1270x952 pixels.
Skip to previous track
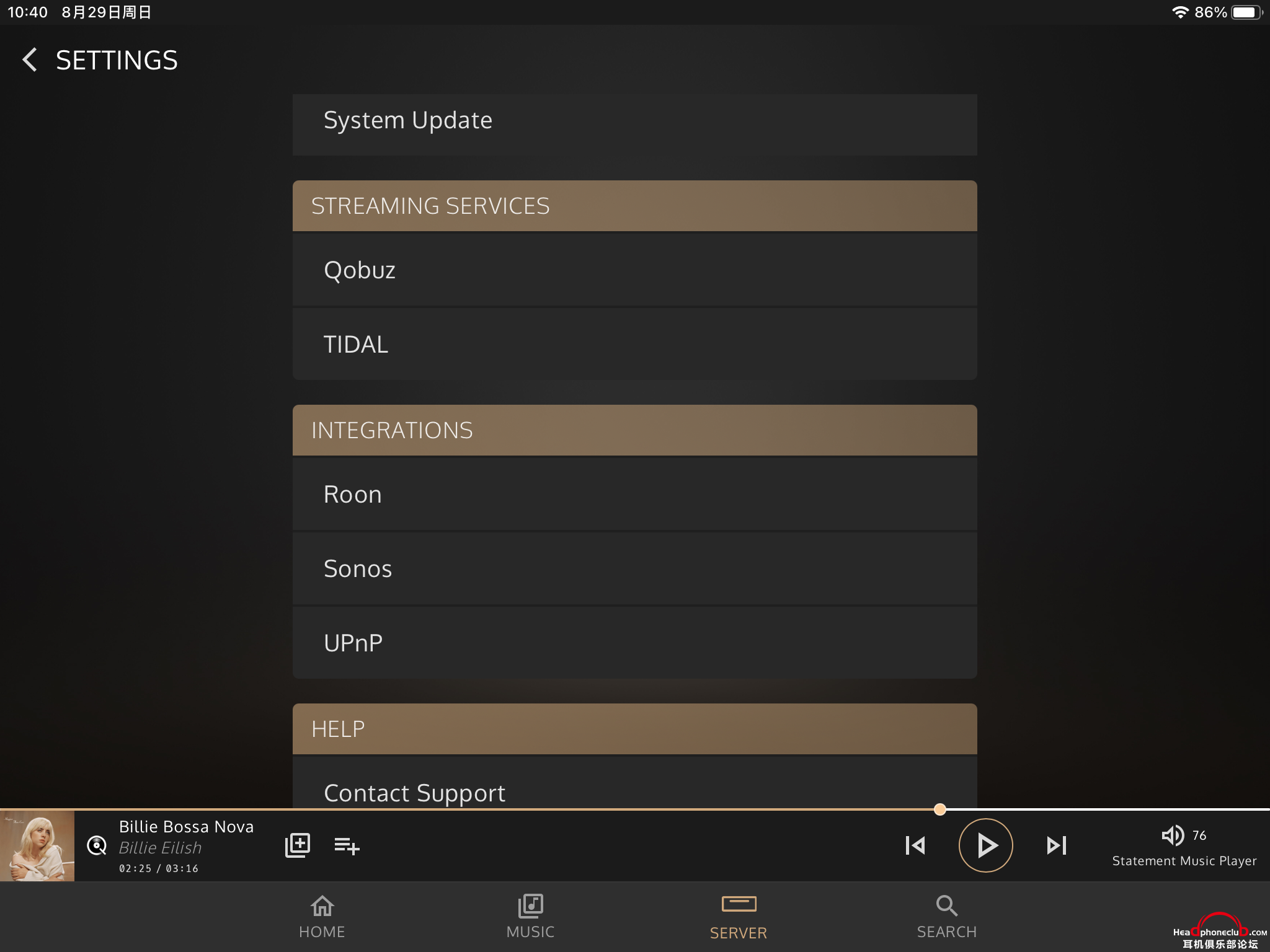(x=915, y=845)
